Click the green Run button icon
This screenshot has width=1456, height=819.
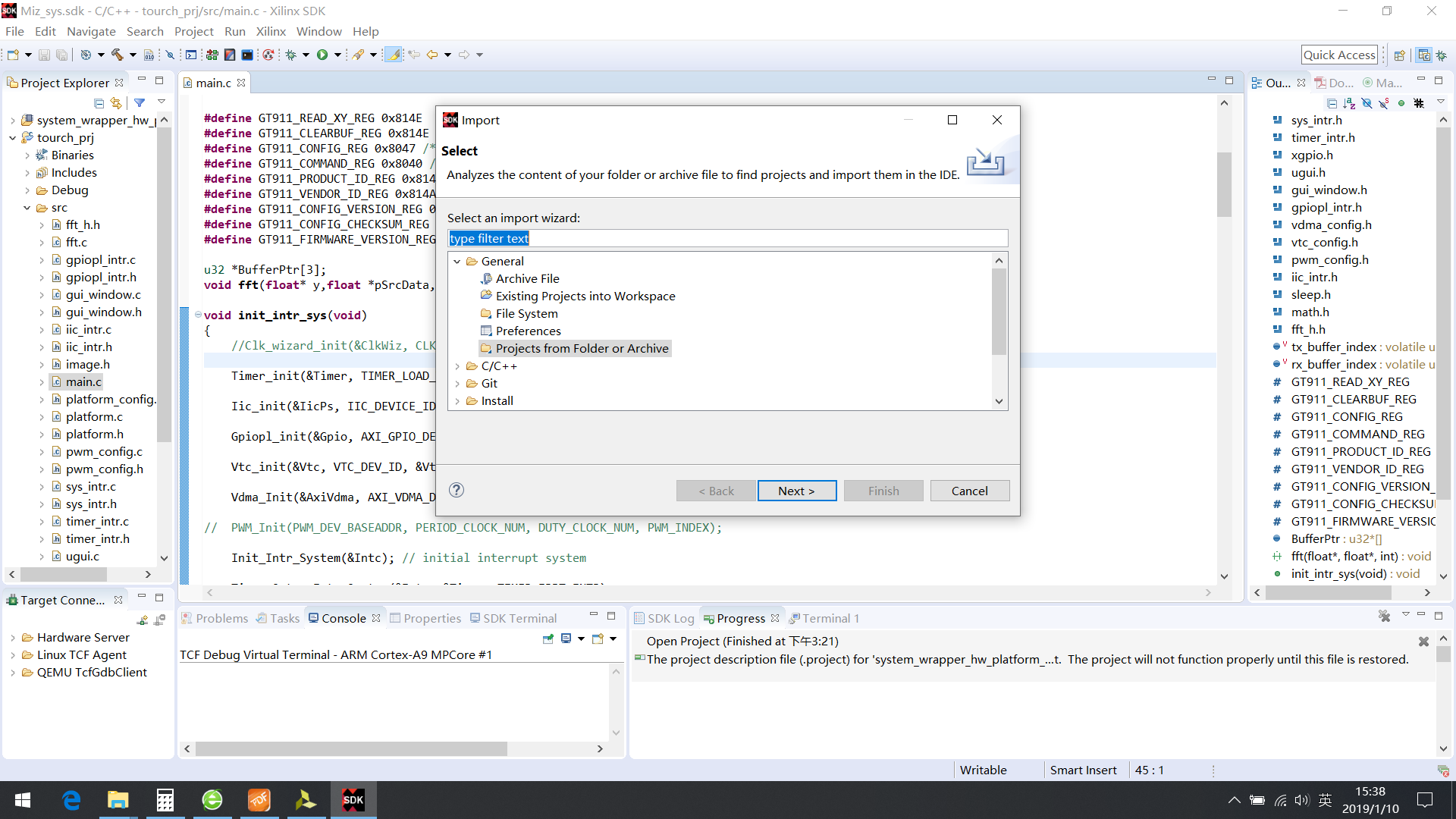(322, 55)
